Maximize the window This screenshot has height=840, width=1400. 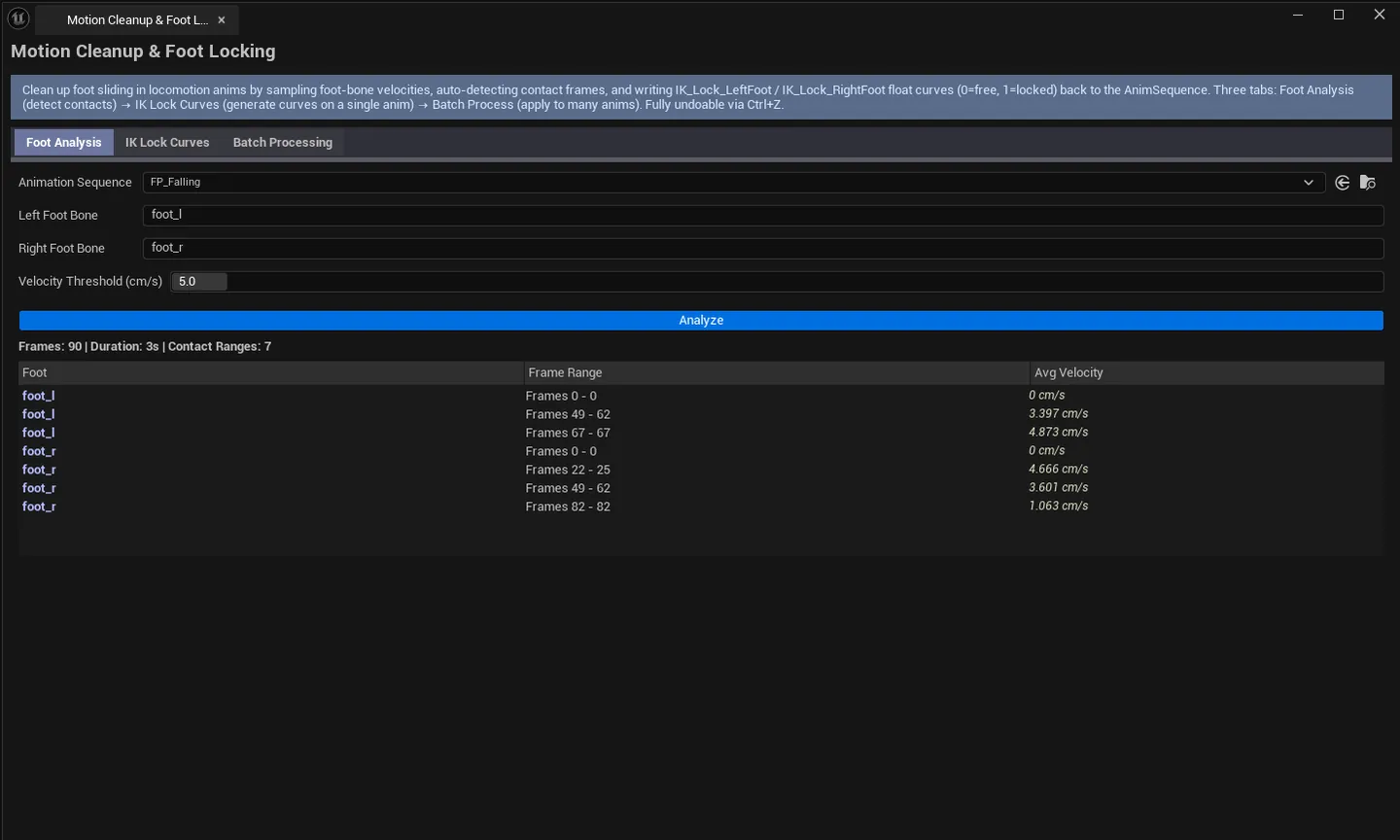point(1339,15)
